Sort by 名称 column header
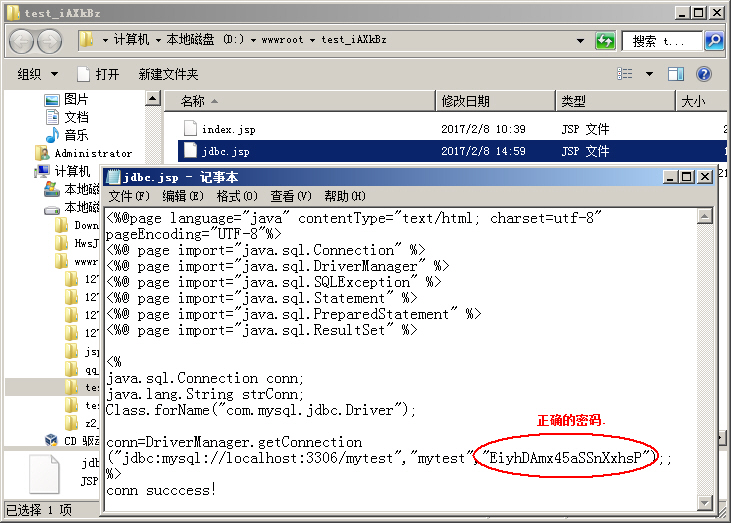 300,101
